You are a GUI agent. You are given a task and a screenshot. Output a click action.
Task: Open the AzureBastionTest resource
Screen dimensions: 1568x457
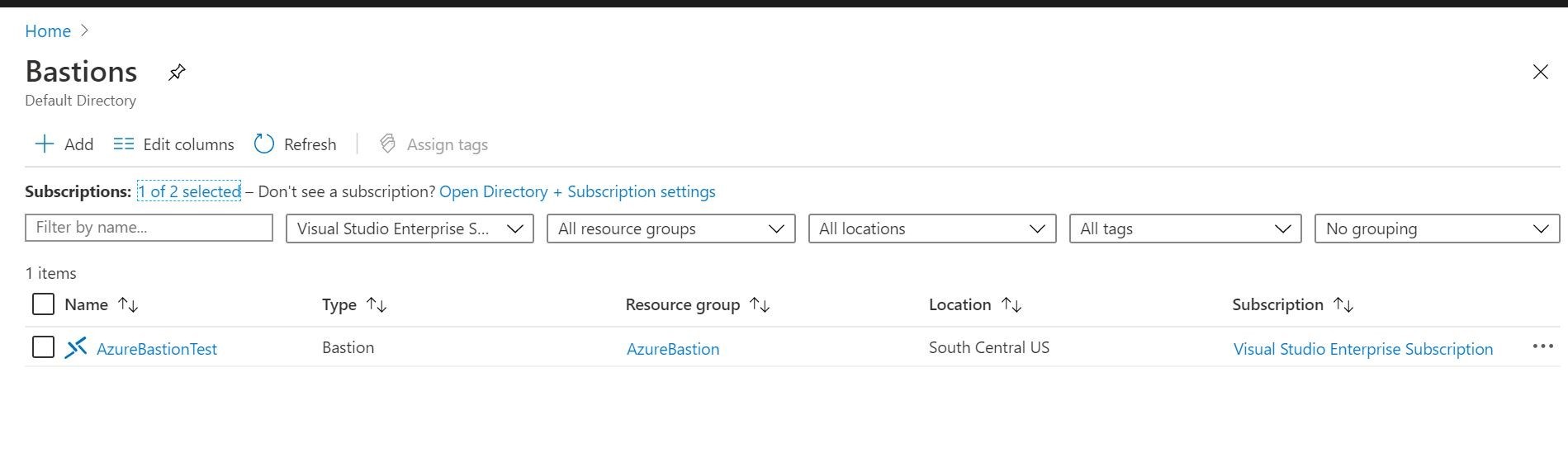(x=157, y=349)
